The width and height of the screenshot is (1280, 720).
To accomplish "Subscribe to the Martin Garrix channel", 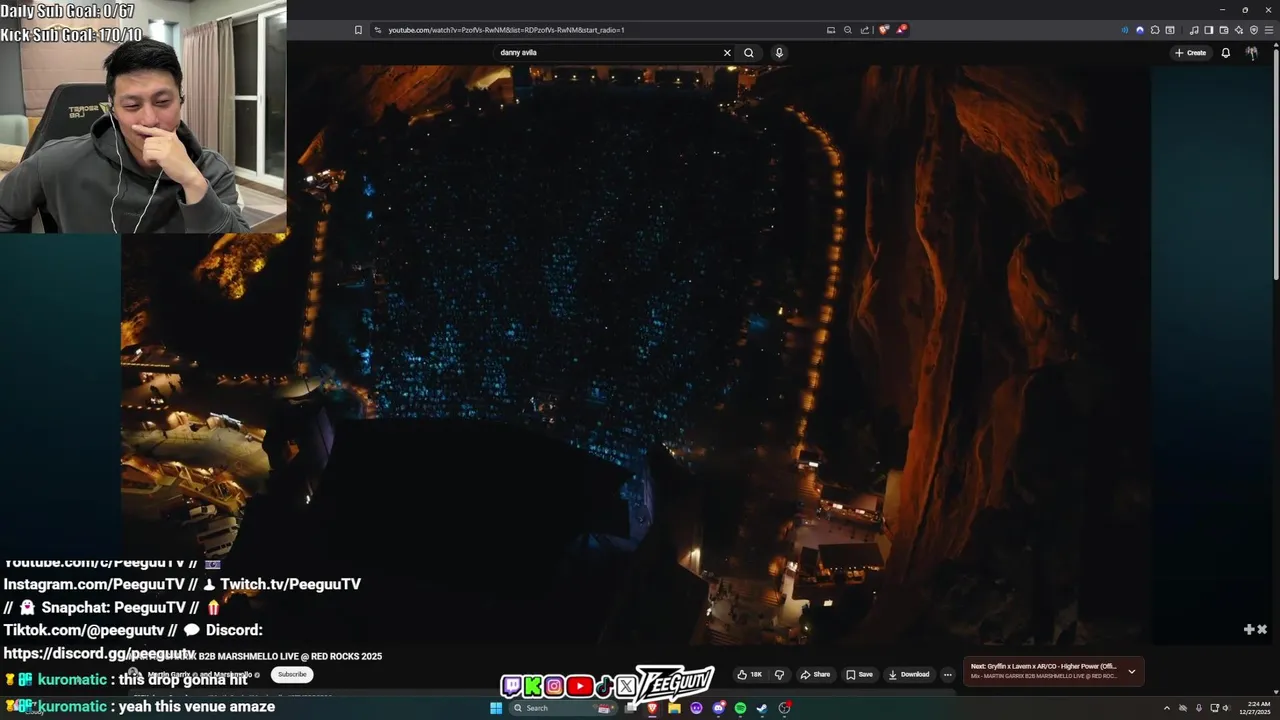I will coord(292,674).
